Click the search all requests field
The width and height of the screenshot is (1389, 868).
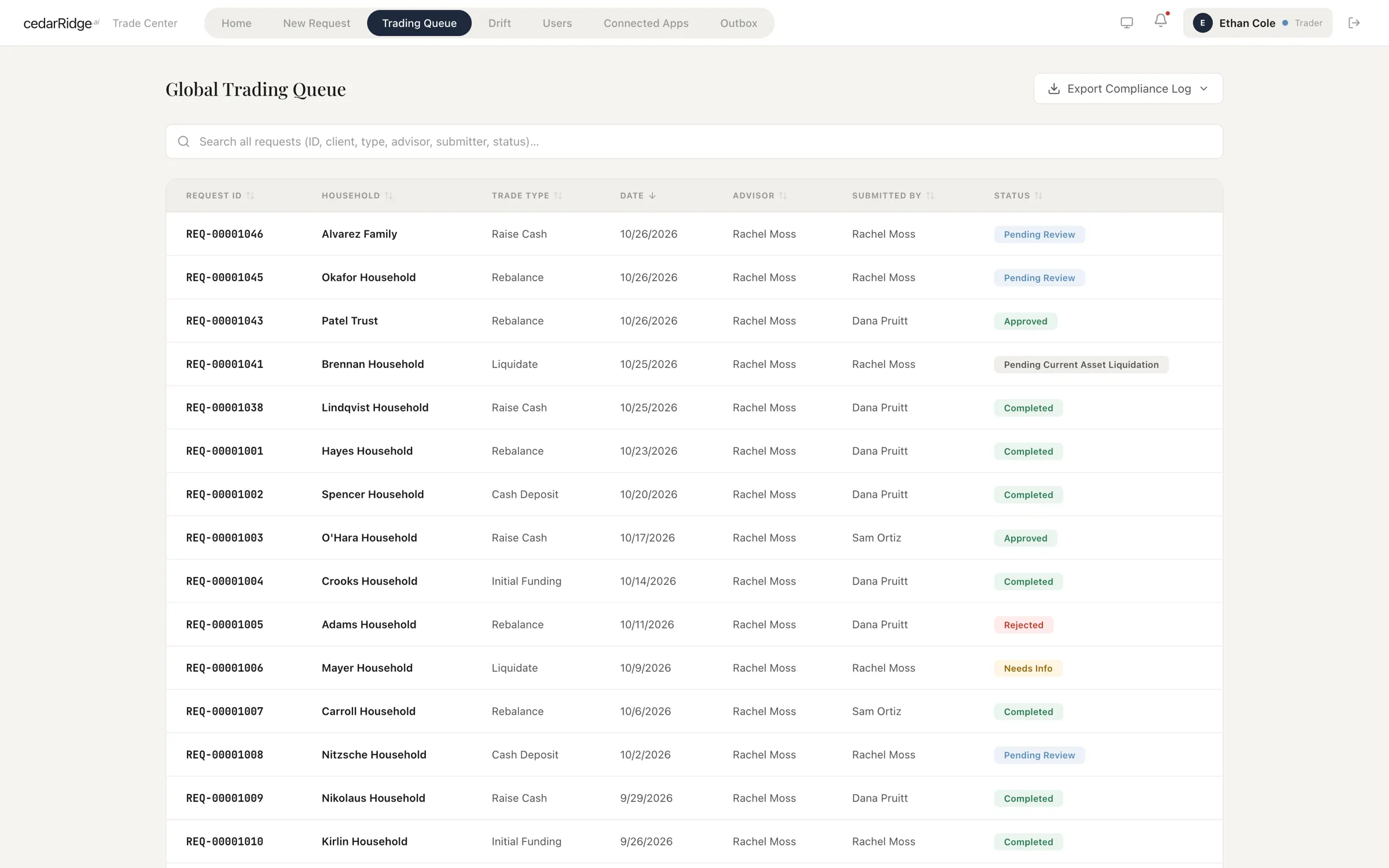click(x=694, y=142)
